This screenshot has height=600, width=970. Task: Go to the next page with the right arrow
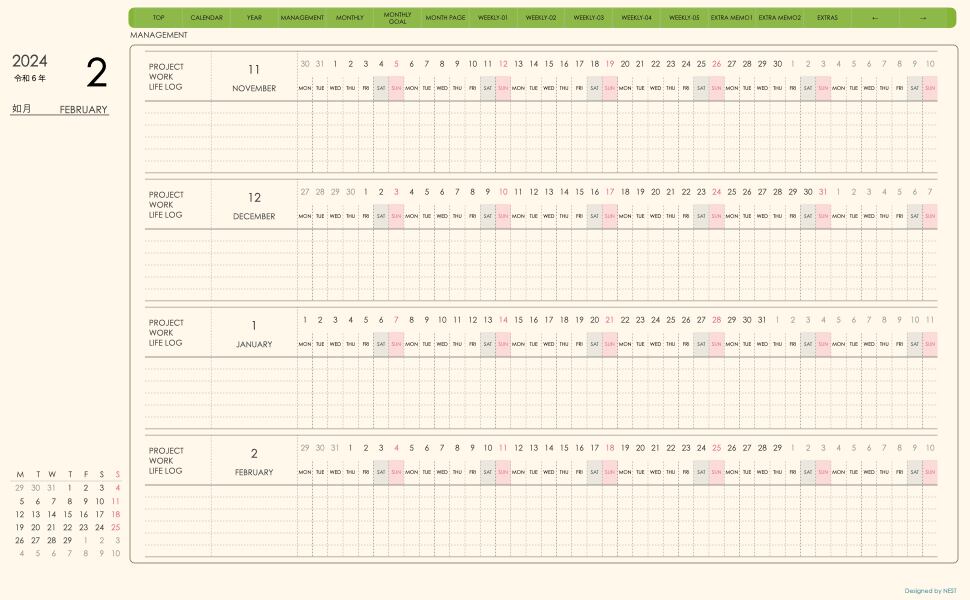[923, 18]
